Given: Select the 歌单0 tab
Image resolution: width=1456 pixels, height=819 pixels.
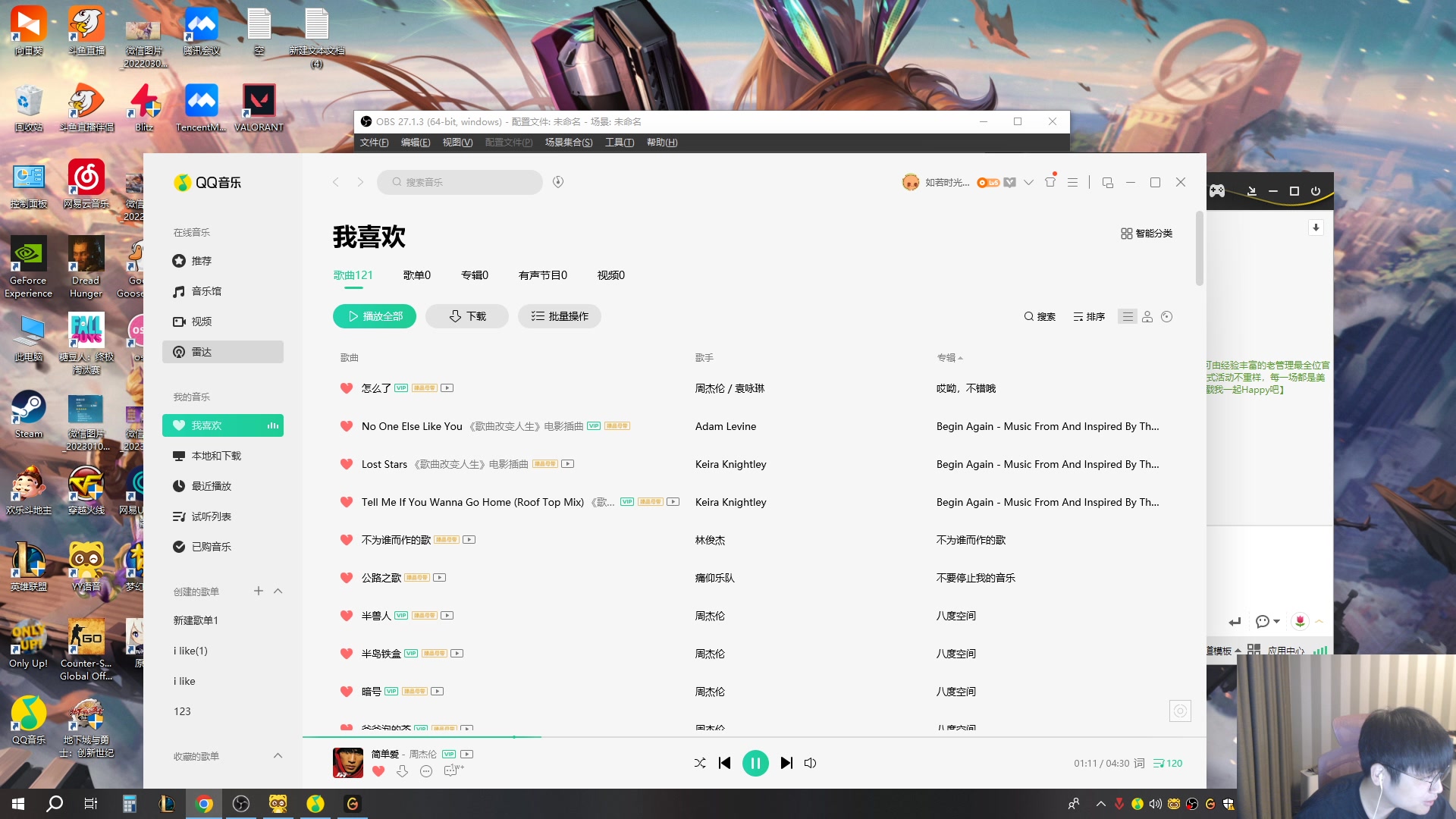Looking at the screenshot, I should [x=417, y=275].
